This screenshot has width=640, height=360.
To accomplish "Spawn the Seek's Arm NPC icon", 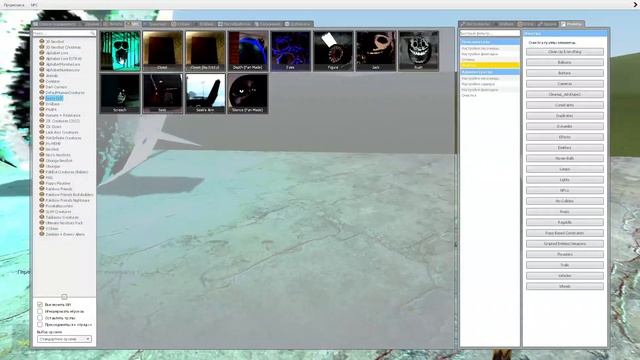I will [205, 93].
